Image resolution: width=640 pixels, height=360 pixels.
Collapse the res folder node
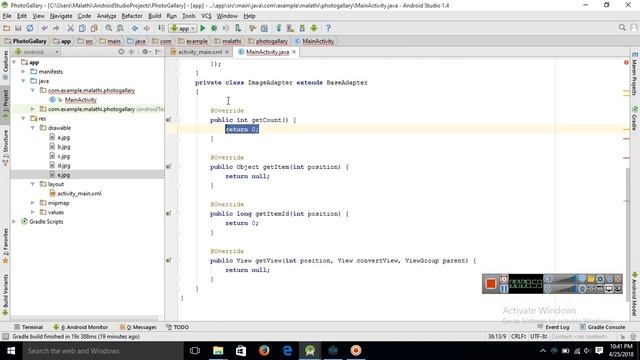click(23, 118)
